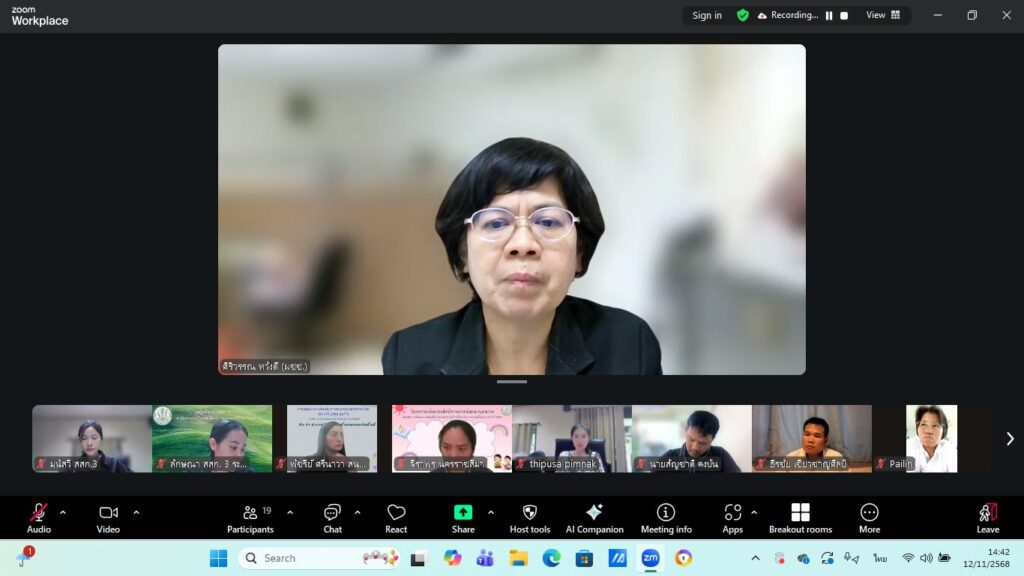Open the Participants list
This screenshot has height=576, width=1024.
pos(250,517)
